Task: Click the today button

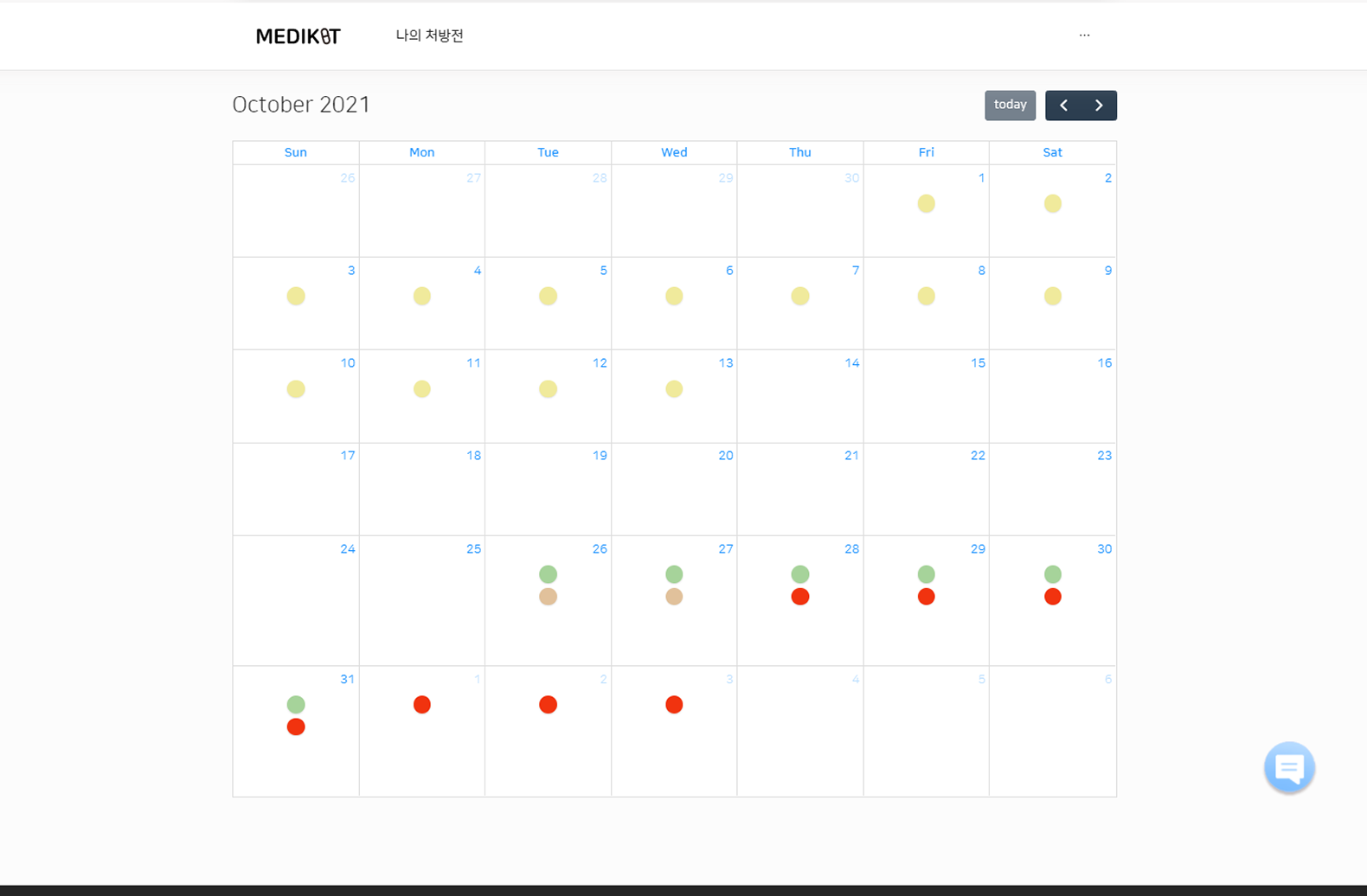Action: (1010, 106)
